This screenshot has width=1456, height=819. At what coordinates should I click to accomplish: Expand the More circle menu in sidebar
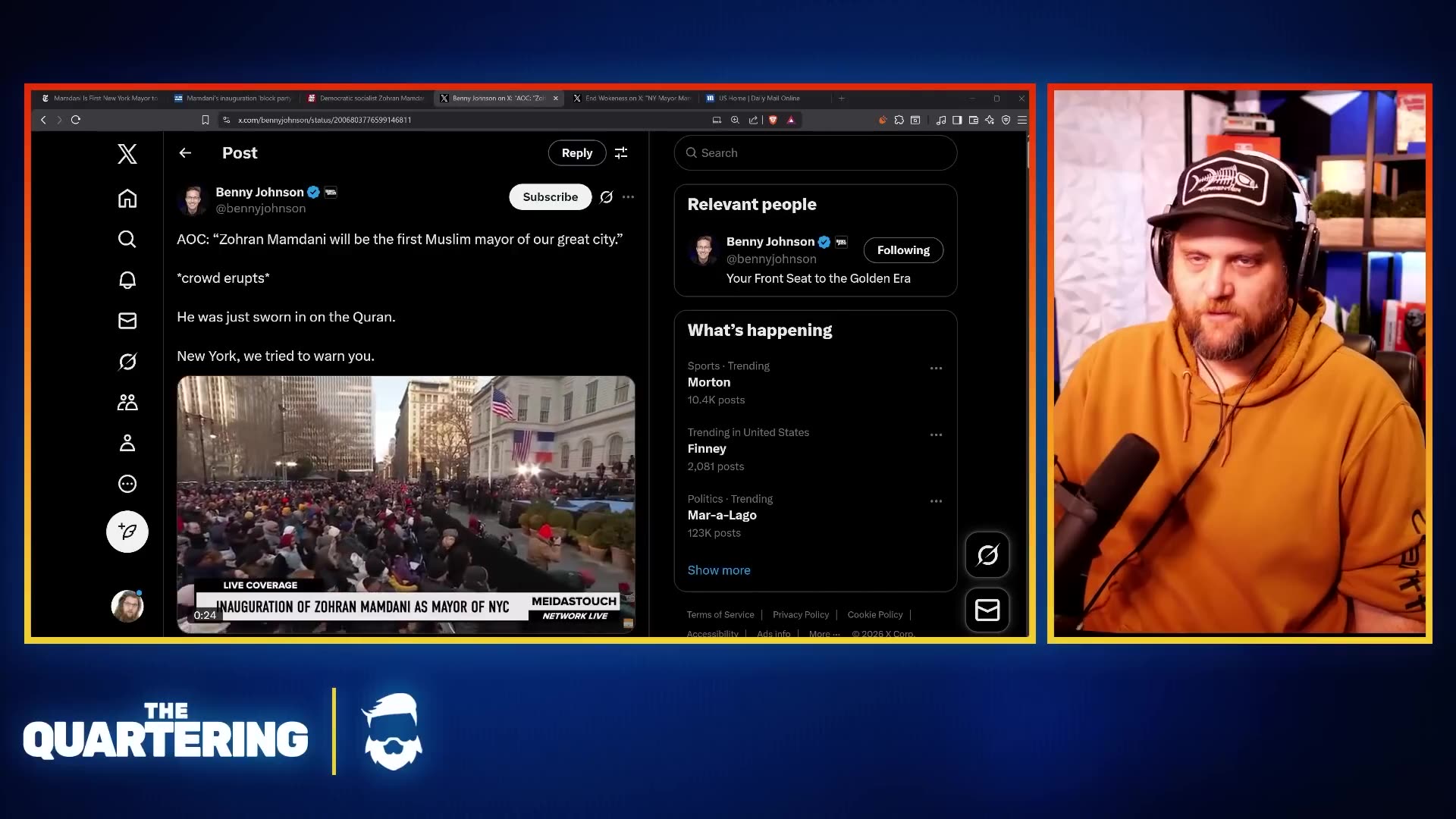click(127, 484)
